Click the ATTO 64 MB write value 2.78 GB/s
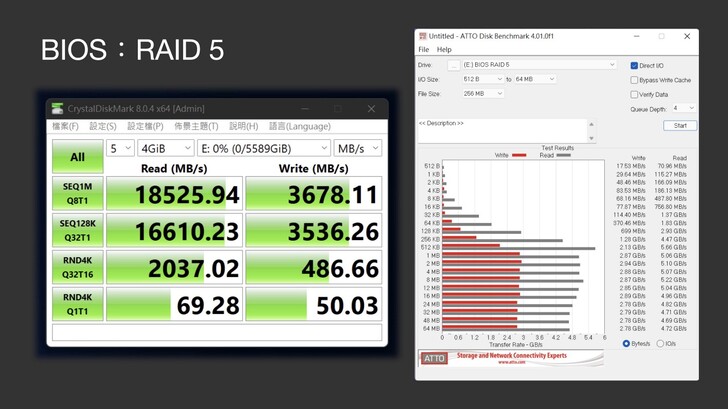This screenshot has width=728, height=409. (x=632, y=329)
